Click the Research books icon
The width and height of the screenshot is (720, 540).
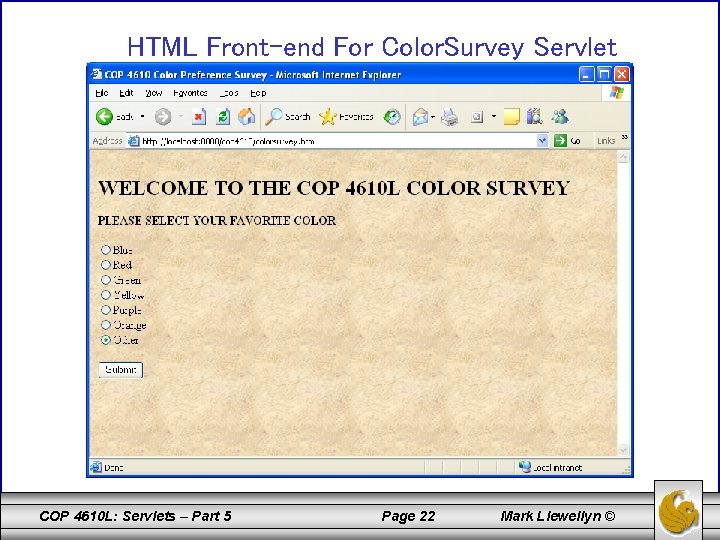[x=534, y=117]
